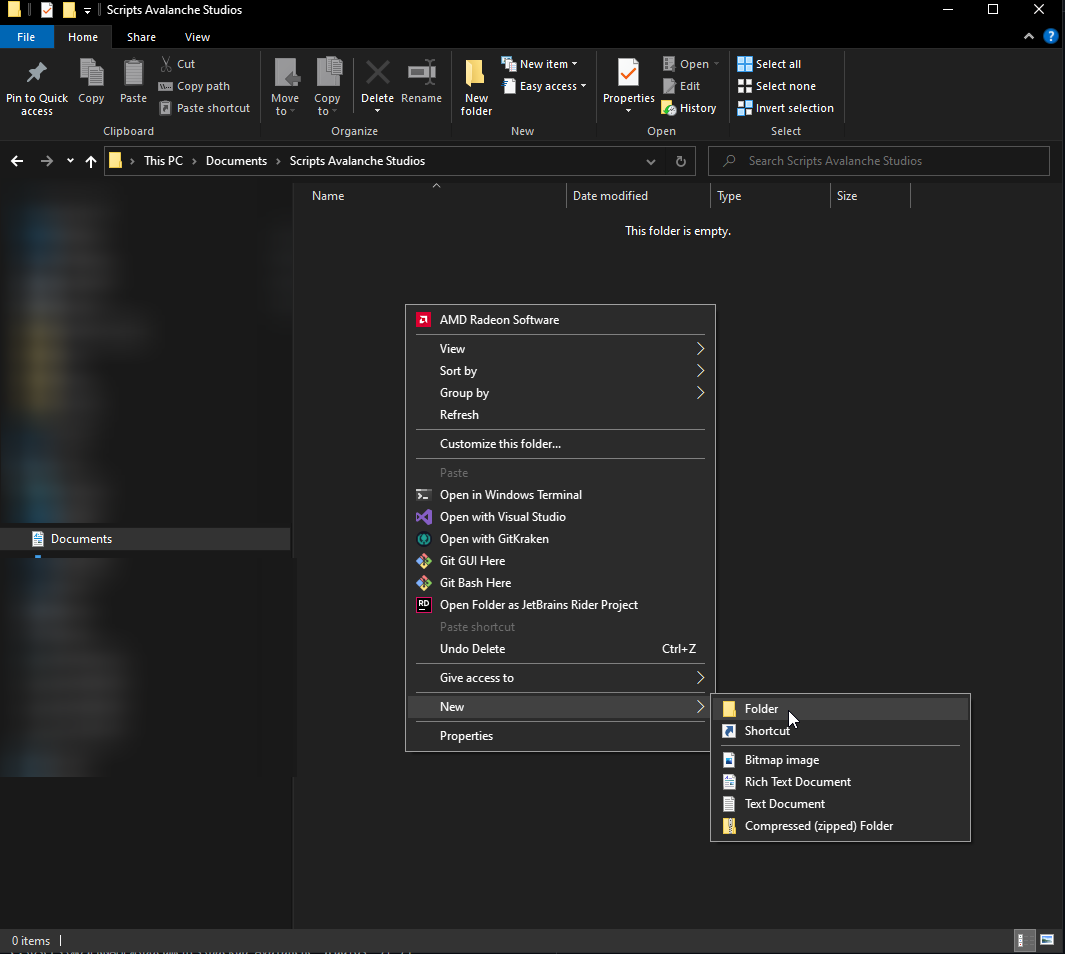Expand address bar history dropdown arrow
The width and height of the screenshot is (1065, 954).
point(651,161)
